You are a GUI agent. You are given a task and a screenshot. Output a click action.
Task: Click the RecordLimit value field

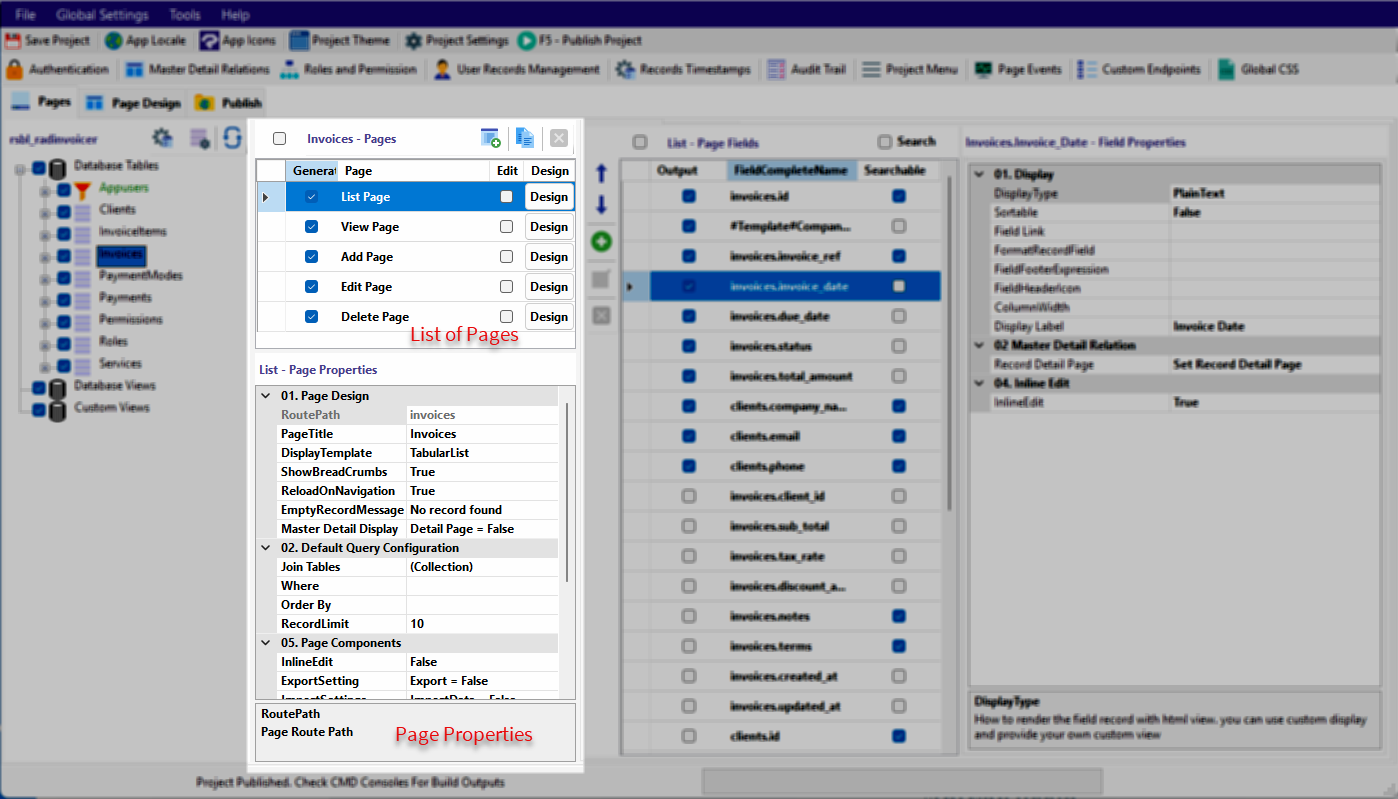point(482,624)
